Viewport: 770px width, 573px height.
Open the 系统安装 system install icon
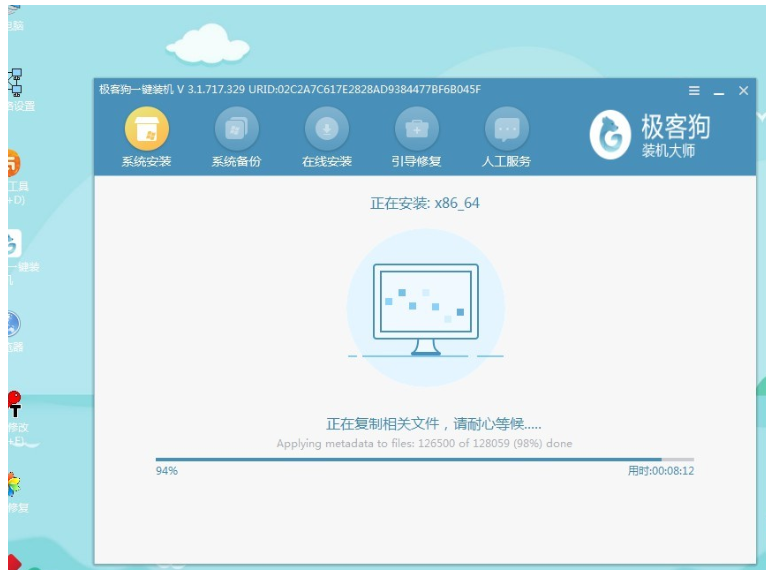click(x=146, y=129)
